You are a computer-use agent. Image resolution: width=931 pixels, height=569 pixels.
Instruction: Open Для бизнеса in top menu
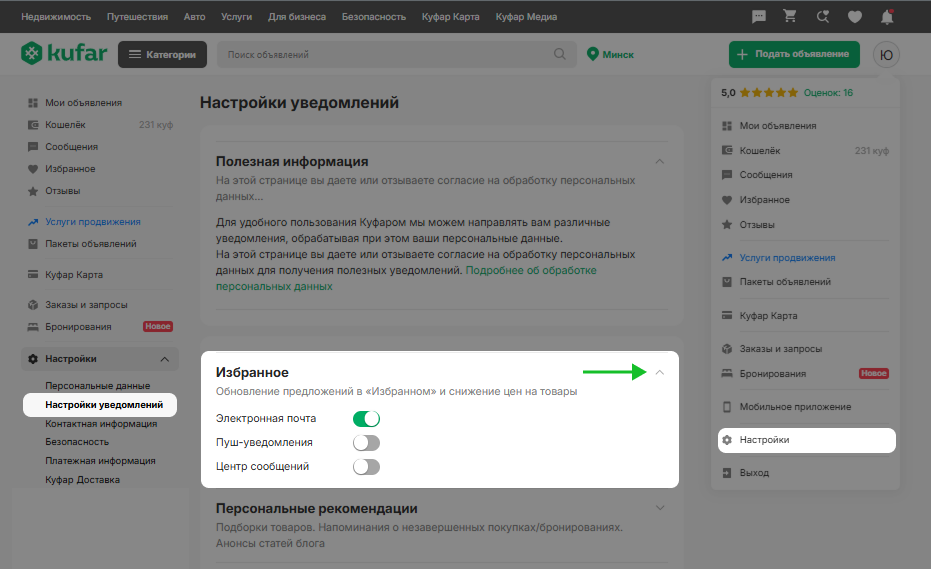click(x=296, y=17)
